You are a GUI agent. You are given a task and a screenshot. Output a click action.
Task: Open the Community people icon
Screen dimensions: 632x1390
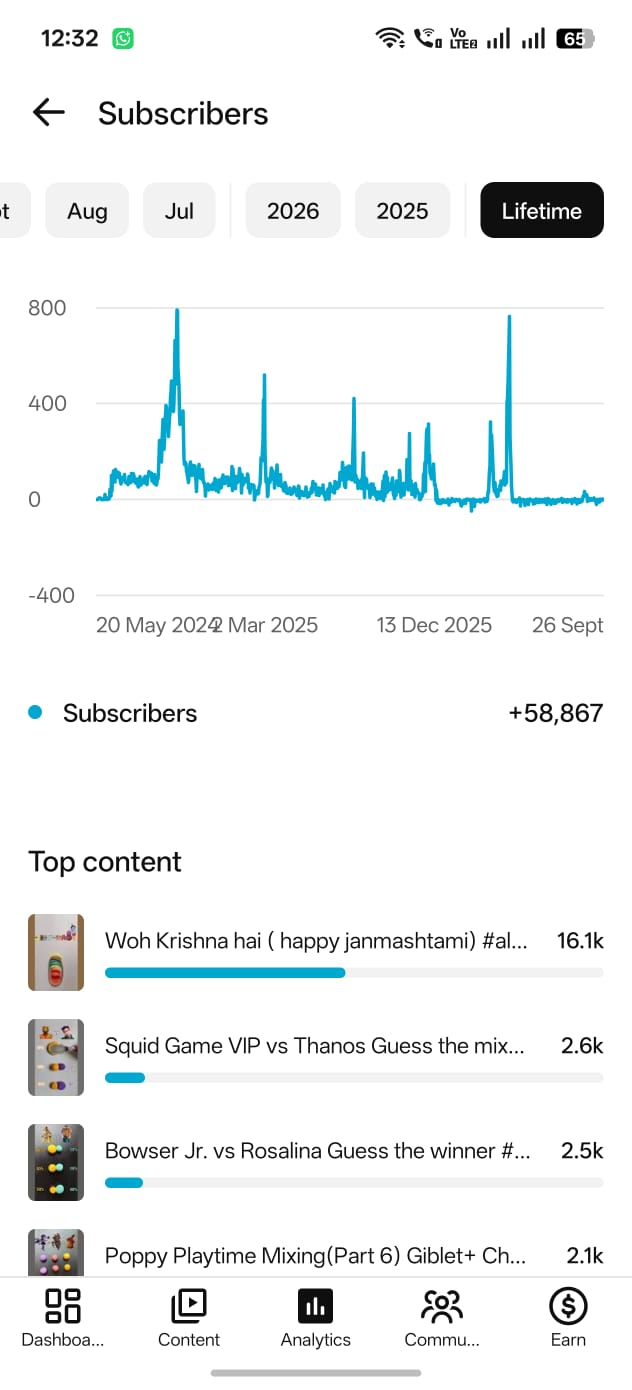442,1306
